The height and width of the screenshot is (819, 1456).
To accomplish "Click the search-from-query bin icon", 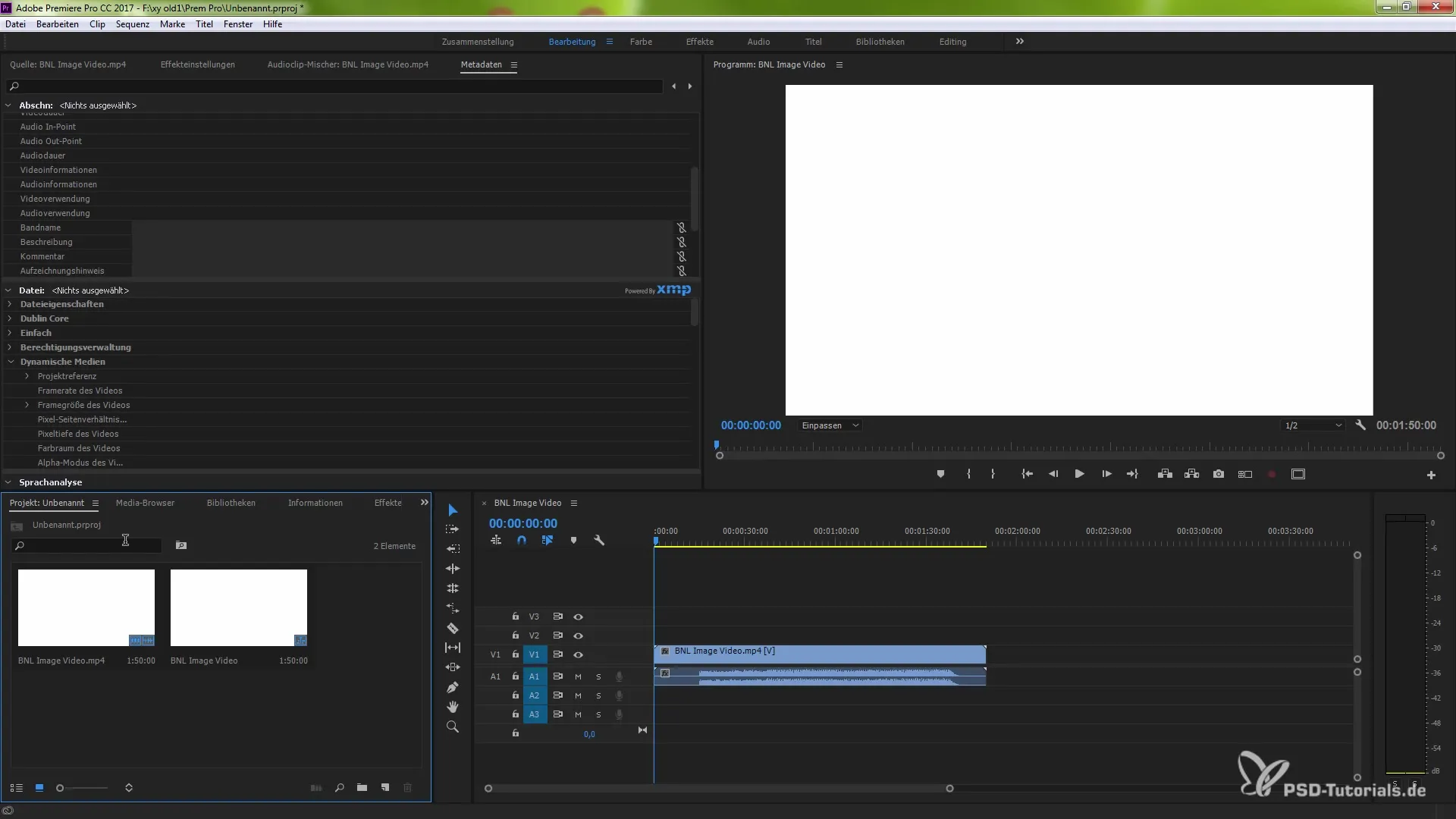I will click(x=181, y=545).
